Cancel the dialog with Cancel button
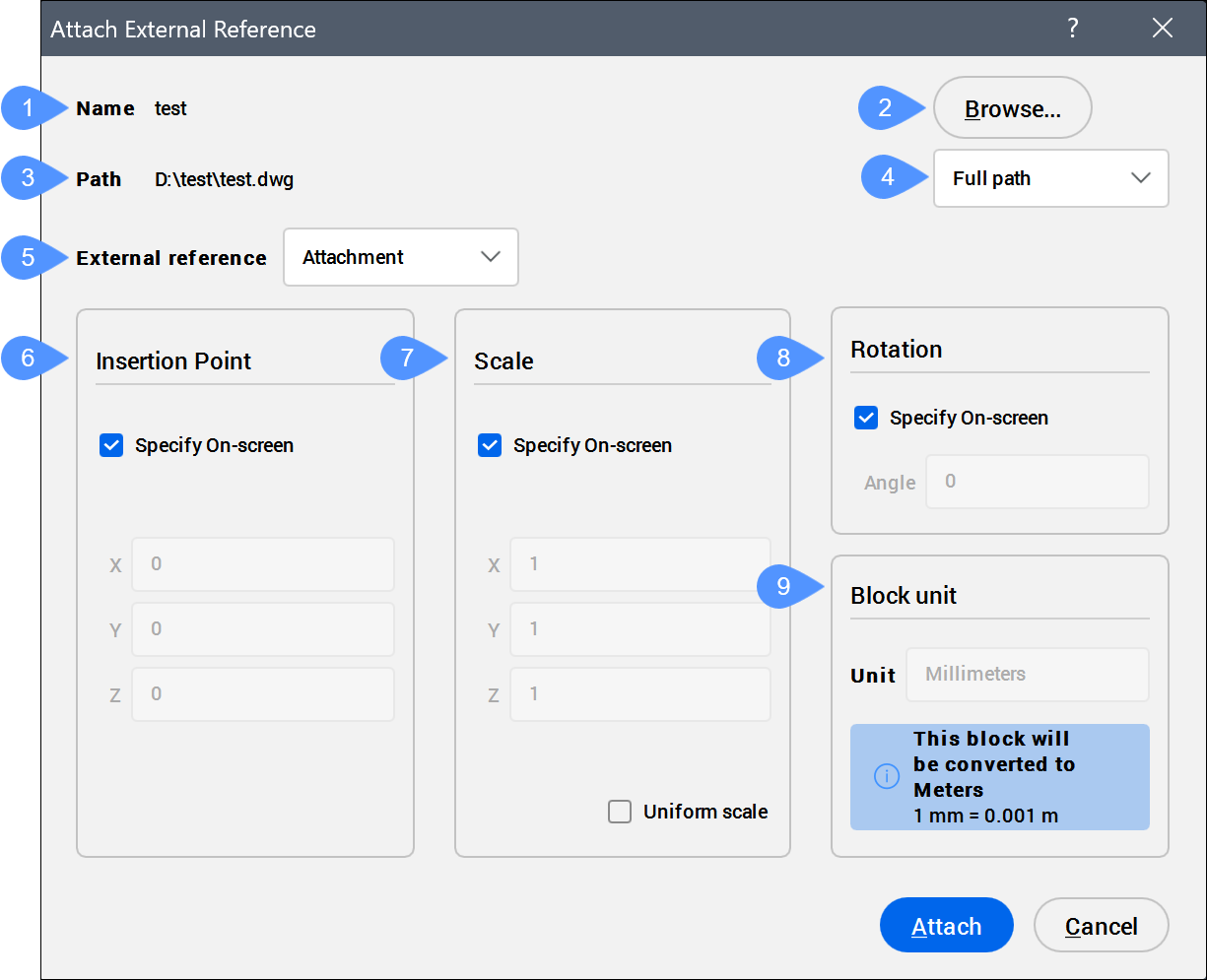 click(1101, 926)
